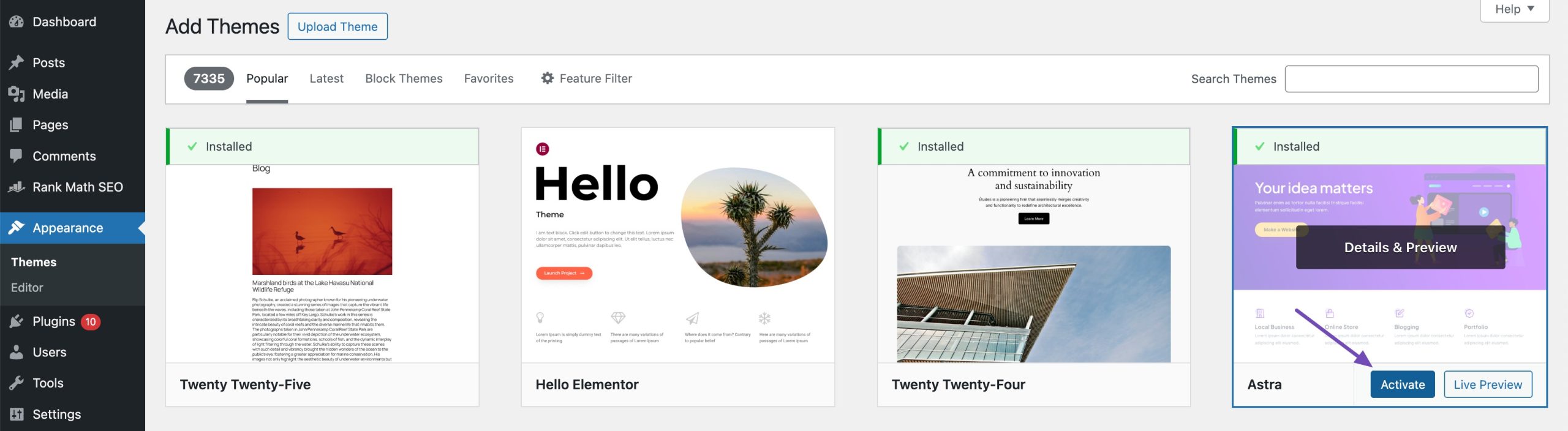Click the plugin update count badge

tap(91, 321)
